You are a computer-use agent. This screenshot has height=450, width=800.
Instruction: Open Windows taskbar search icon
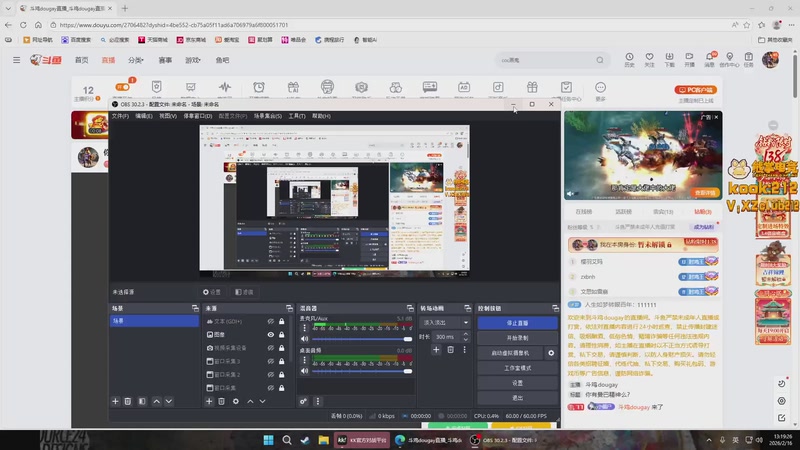pyautogui.click(x=287, y=440)
